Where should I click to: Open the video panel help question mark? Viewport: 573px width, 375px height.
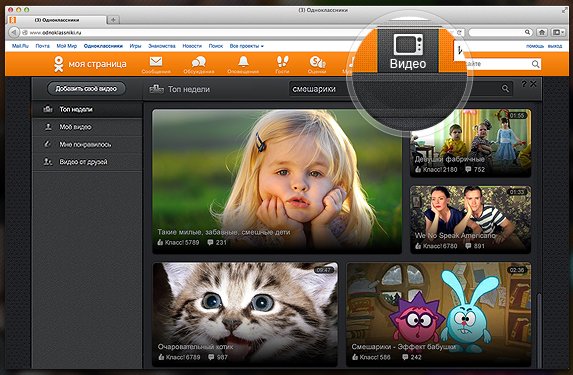[x=524, y=84]
